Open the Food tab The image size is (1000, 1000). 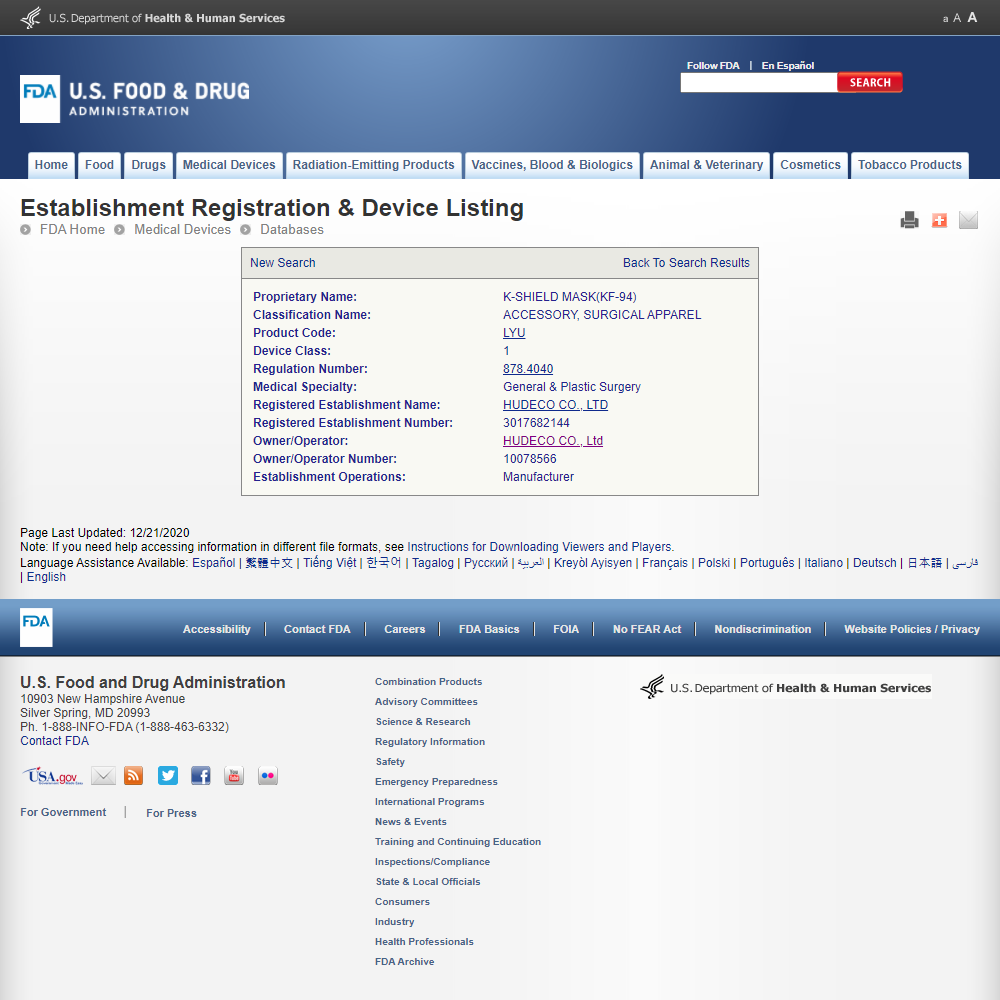click(99, 165)
